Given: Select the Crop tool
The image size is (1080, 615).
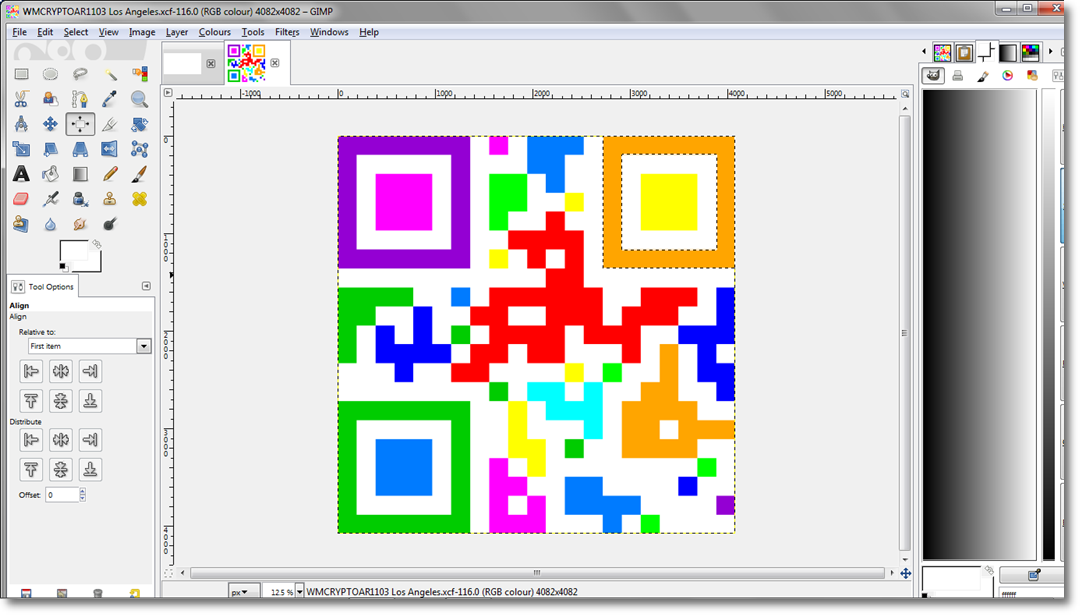Looking at the screenshot, I should pos(110,124).
